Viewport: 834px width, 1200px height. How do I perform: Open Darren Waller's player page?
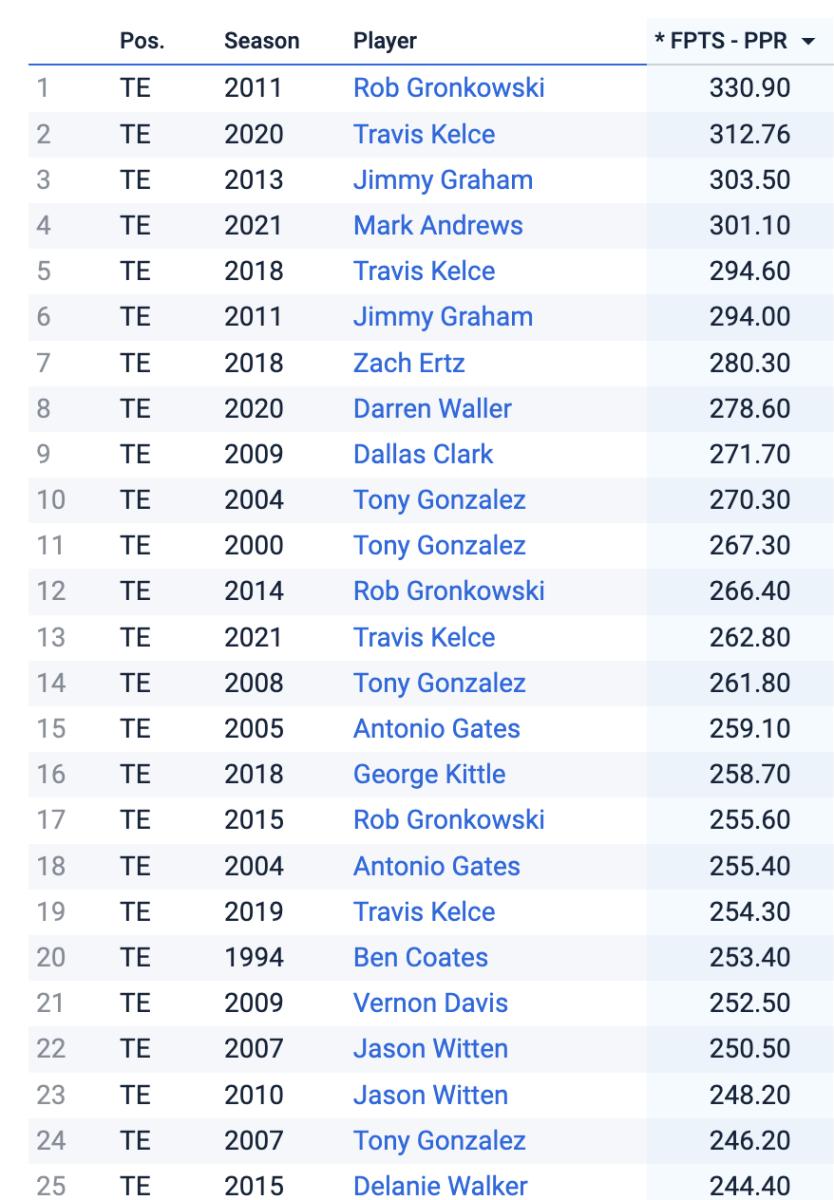pyautogui.click(x=431, y=408)
